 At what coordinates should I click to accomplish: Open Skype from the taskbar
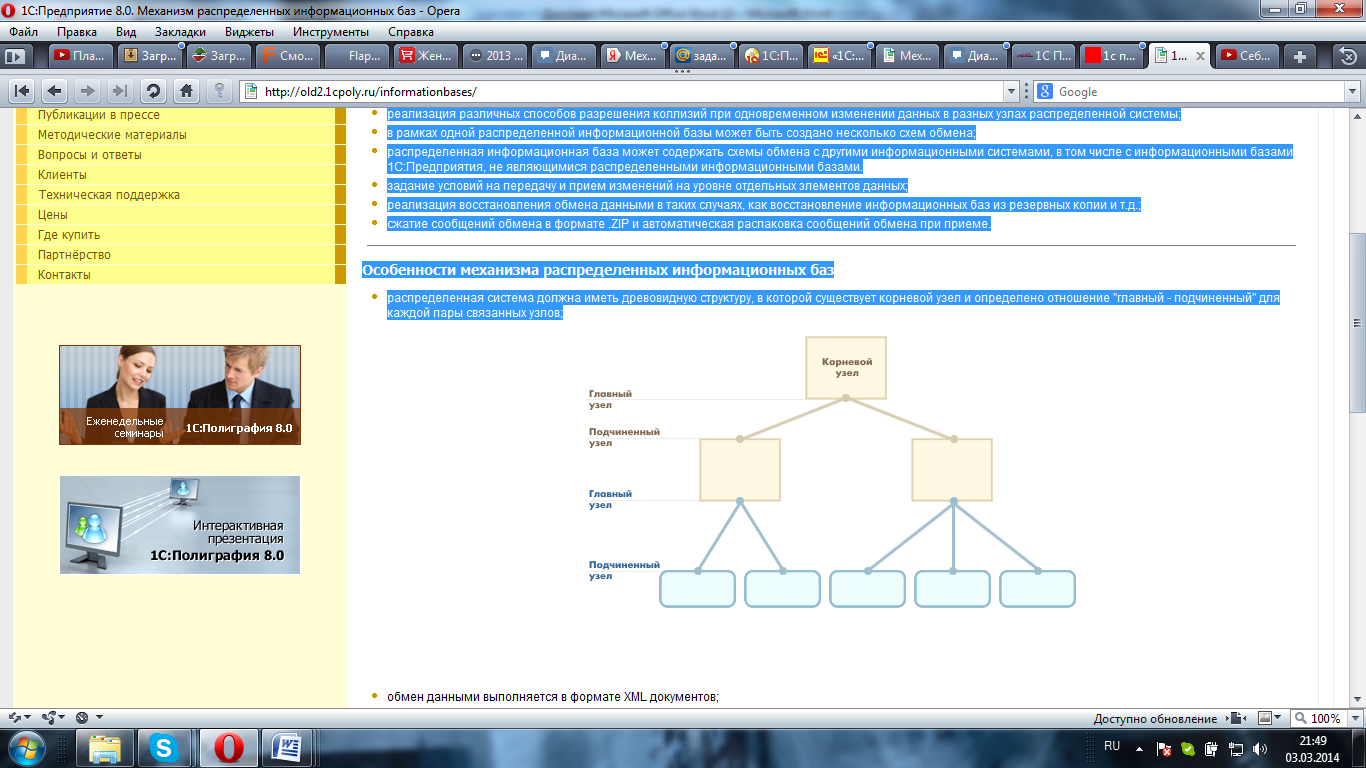tap(166, 748)
